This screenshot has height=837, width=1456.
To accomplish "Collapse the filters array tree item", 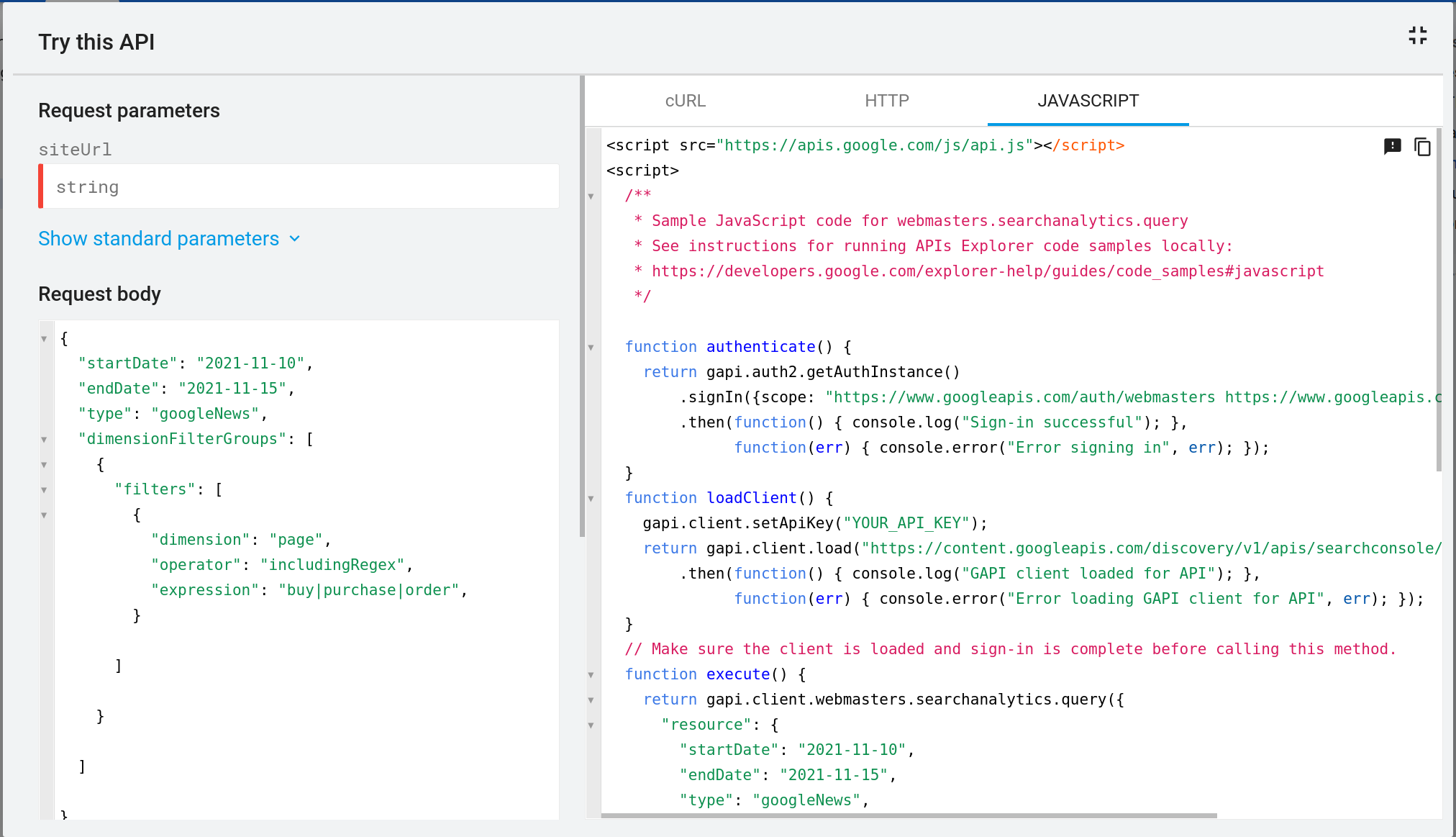I will pyautogui.click(x=45, y=489).
